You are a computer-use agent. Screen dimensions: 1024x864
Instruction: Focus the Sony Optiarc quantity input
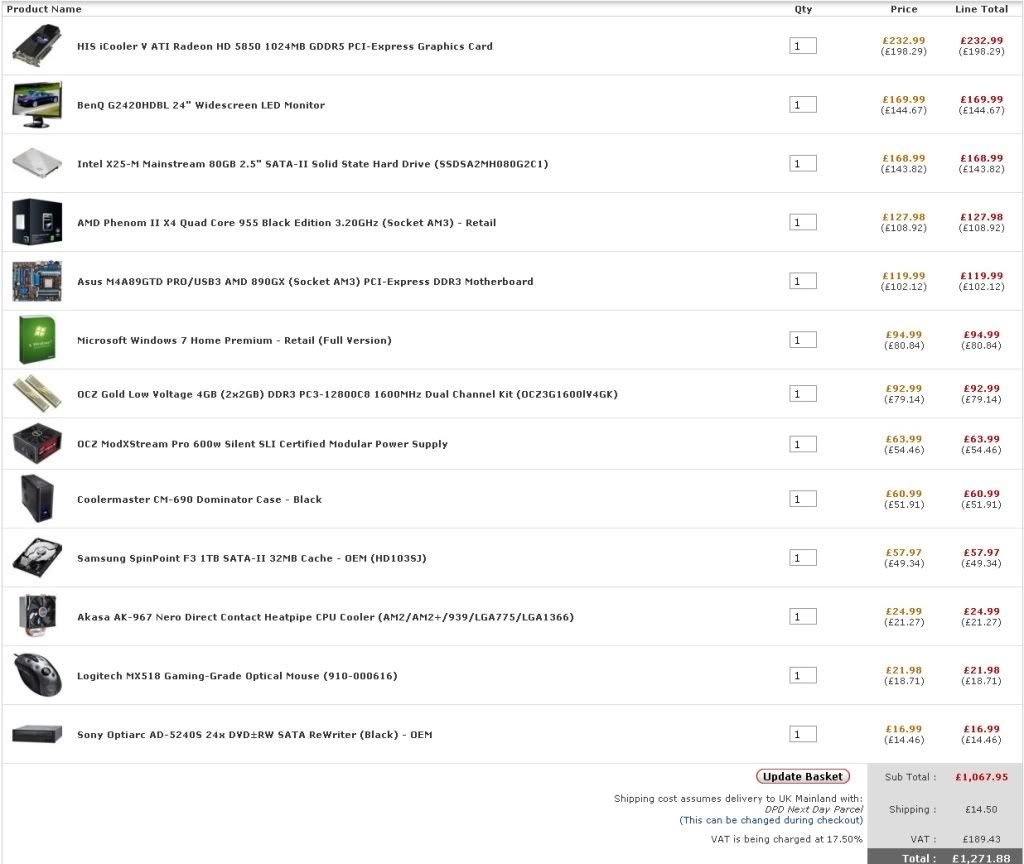click(803, 734)
